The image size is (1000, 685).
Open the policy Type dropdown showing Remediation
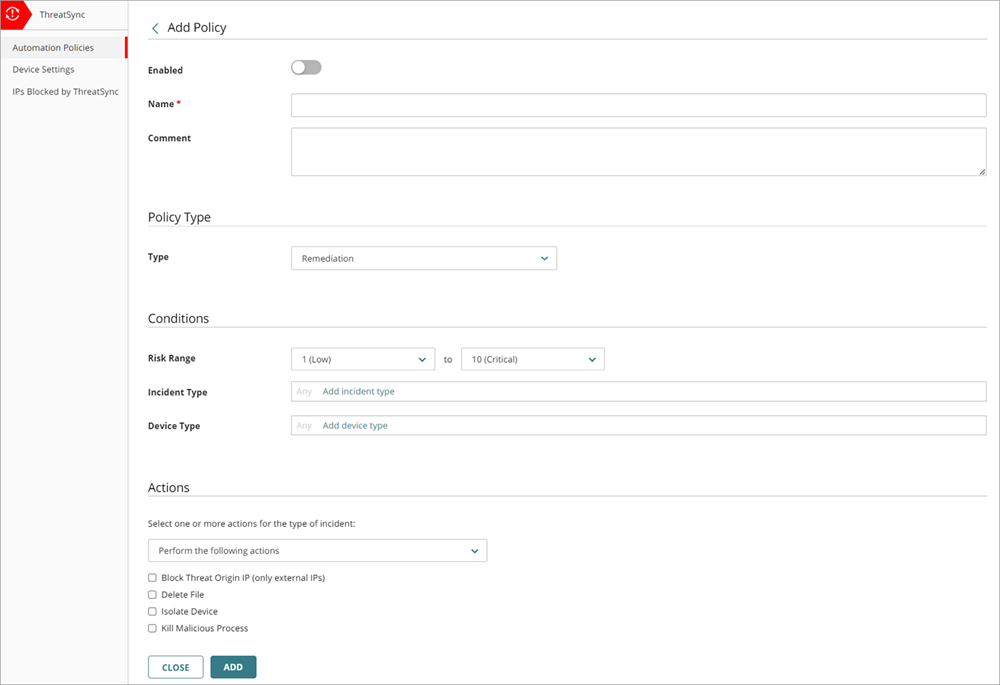pyautogui.click(x=423, y=258)
